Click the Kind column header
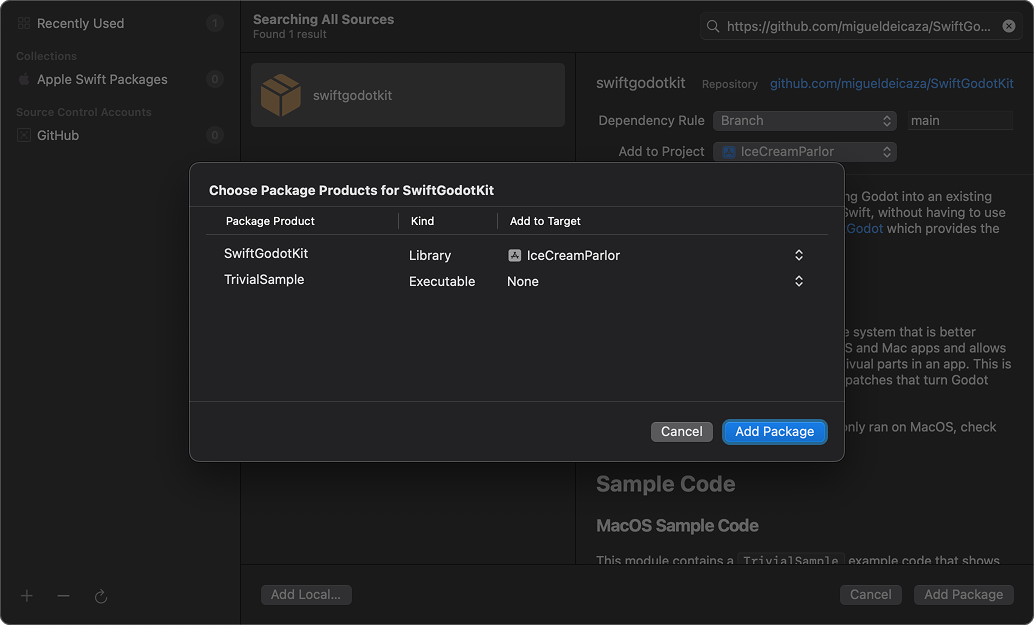The width and height of the screenshot is (1034, 625). [422, 221]
